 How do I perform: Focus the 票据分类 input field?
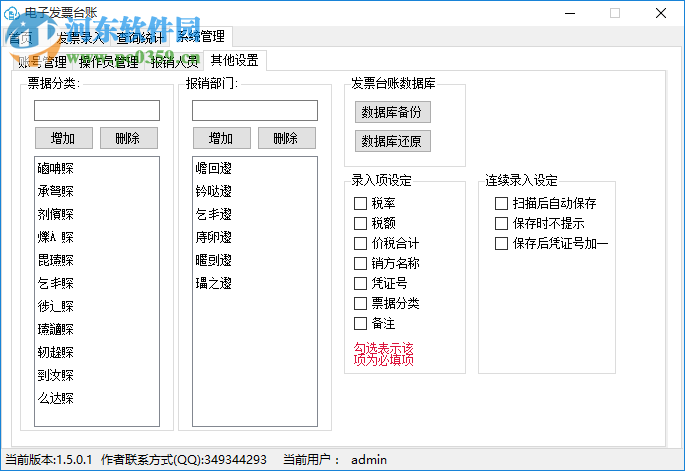coord(97,111)
